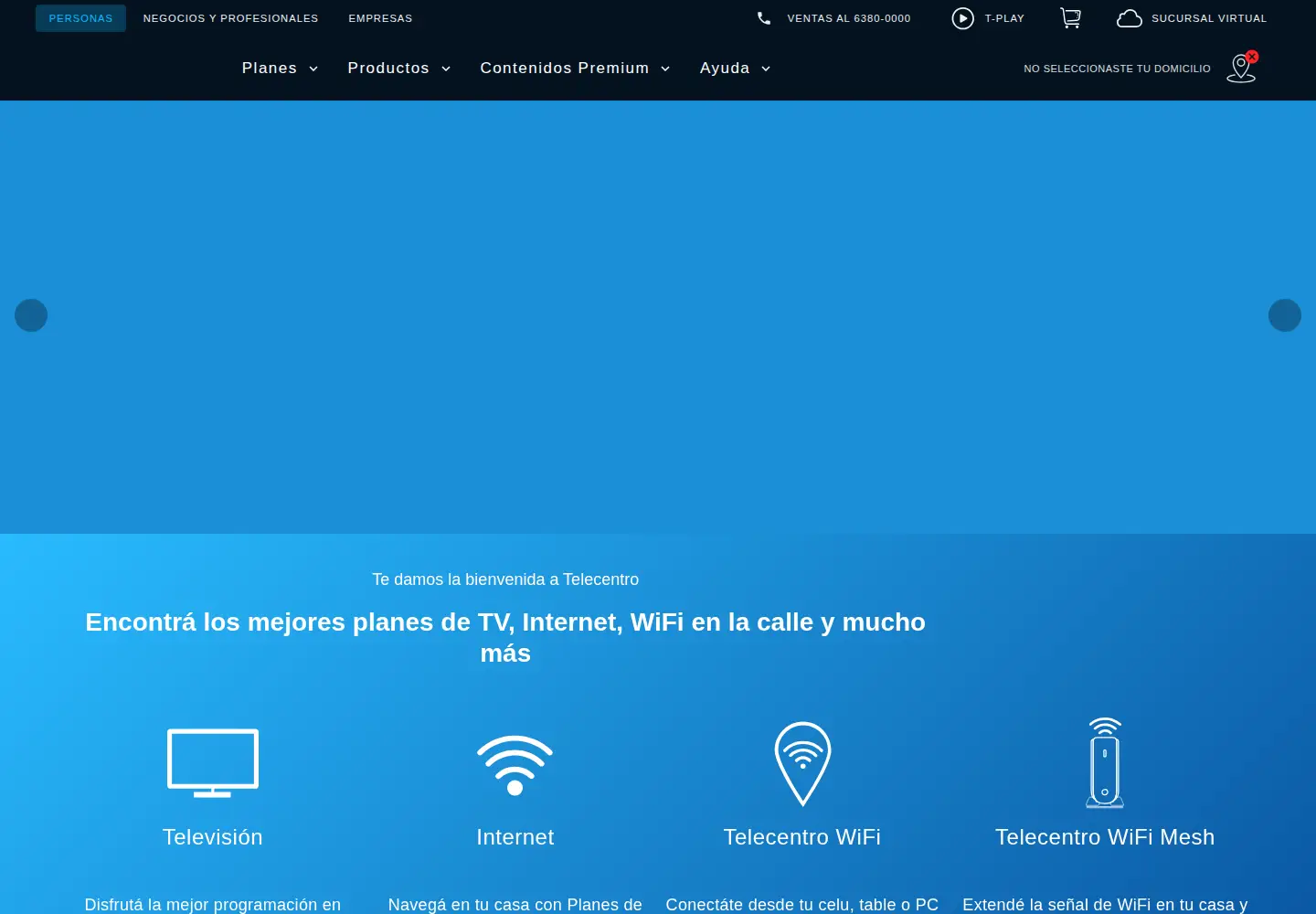Viewport: 1316px width, 914px height.
Task: Open the Telecentro WiFi Mesh heading
Action: [x=1105, y=837]
